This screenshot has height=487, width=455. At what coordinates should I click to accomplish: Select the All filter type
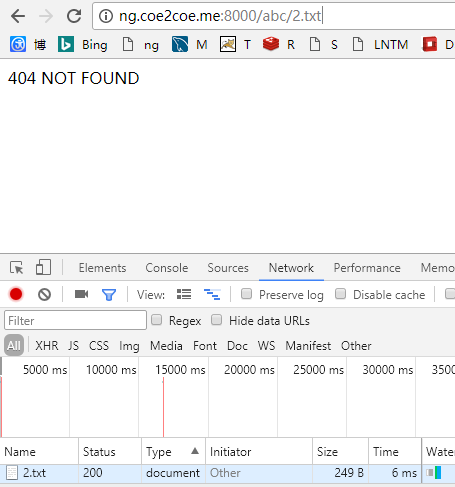click(x=14, y=345)
